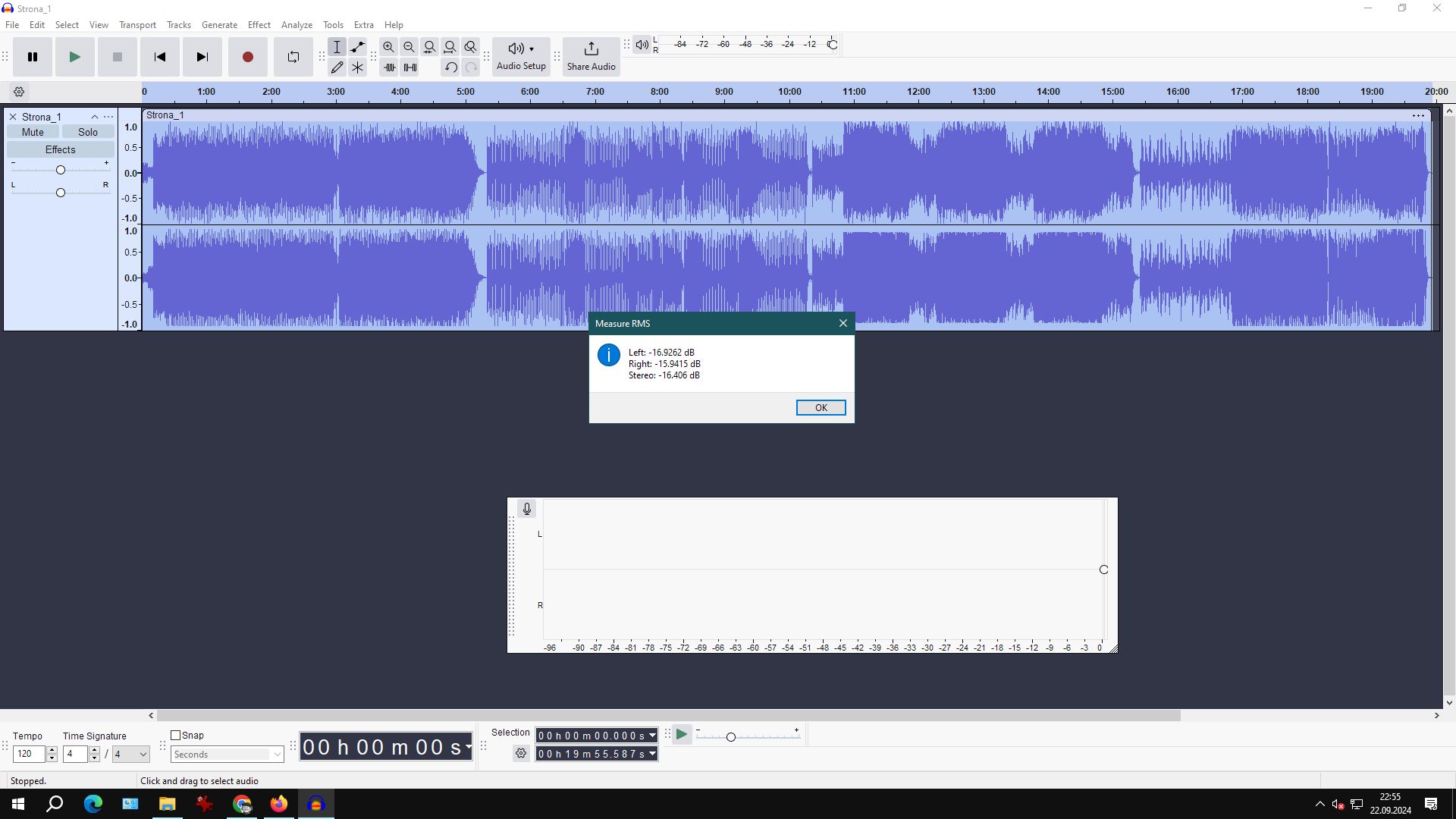Open the Edit menu
This screenshot has width=1456, height=819.
[x=36, y=25]
